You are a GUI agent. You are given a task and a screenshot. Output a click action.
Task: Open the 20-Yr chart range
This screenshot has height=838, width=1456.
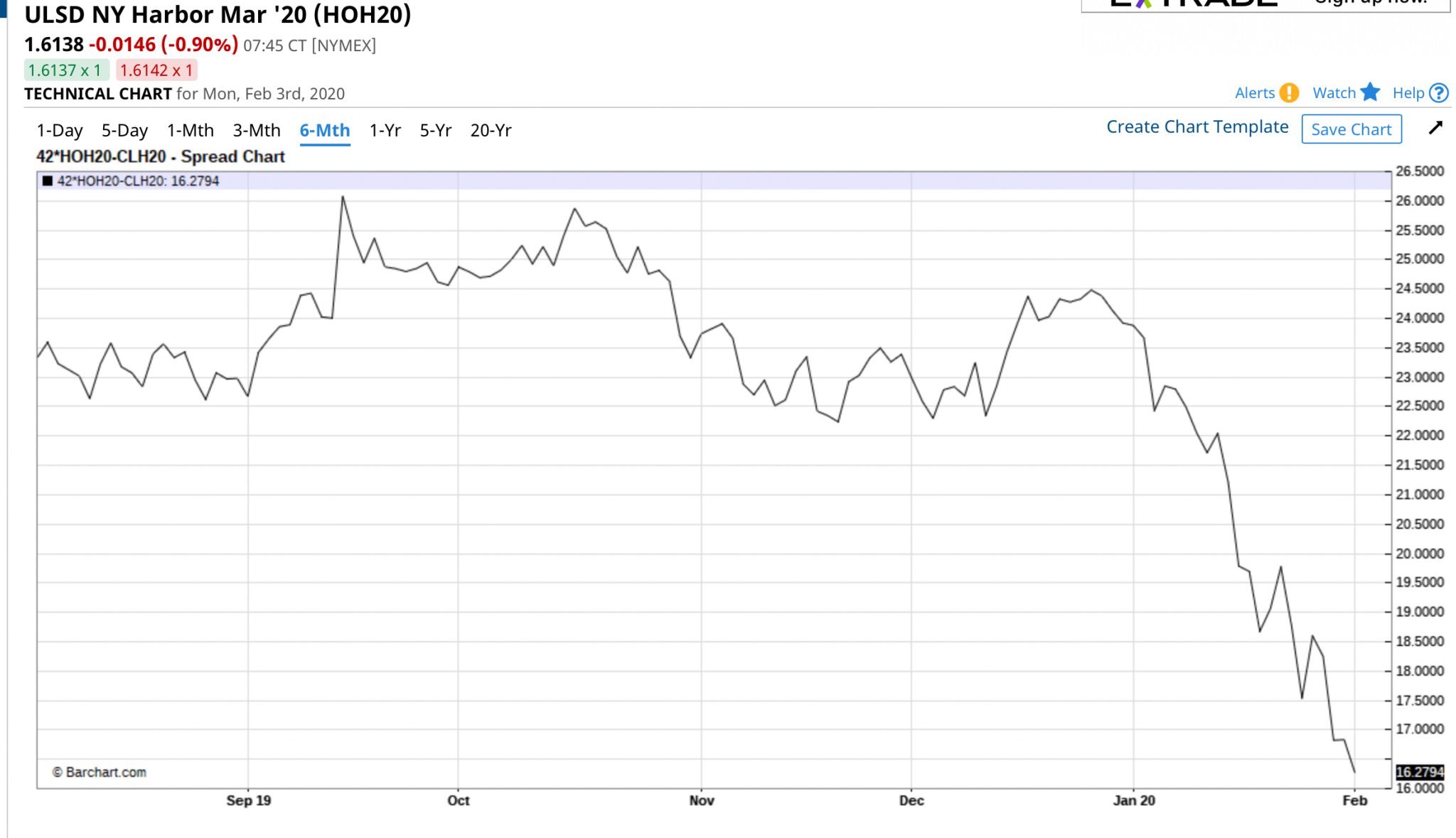pos(491,131)
